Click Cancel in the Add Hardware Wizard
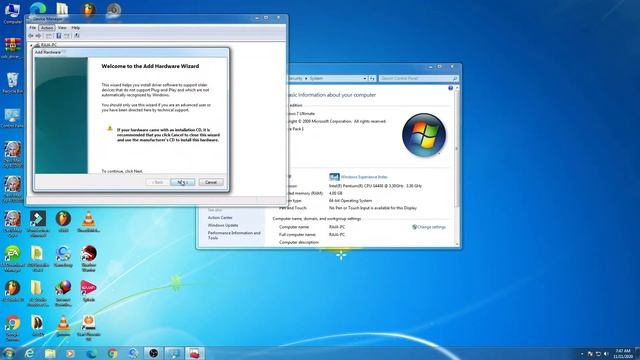 211,182
